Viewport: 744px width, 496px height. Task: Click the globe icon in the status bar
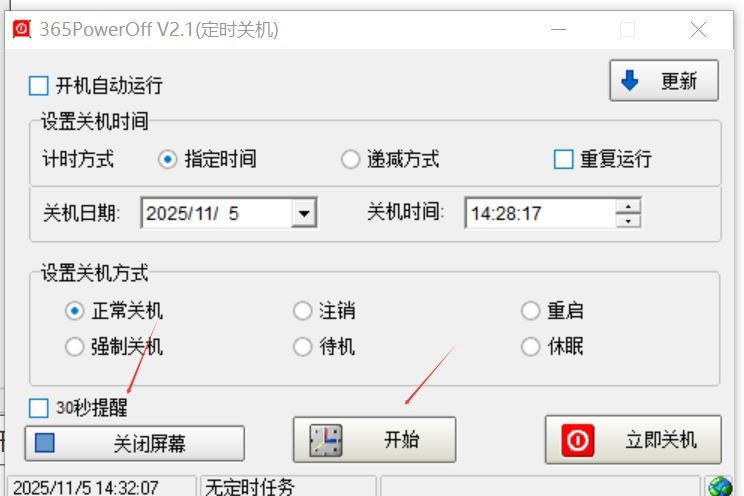click(x=720, y=487)
